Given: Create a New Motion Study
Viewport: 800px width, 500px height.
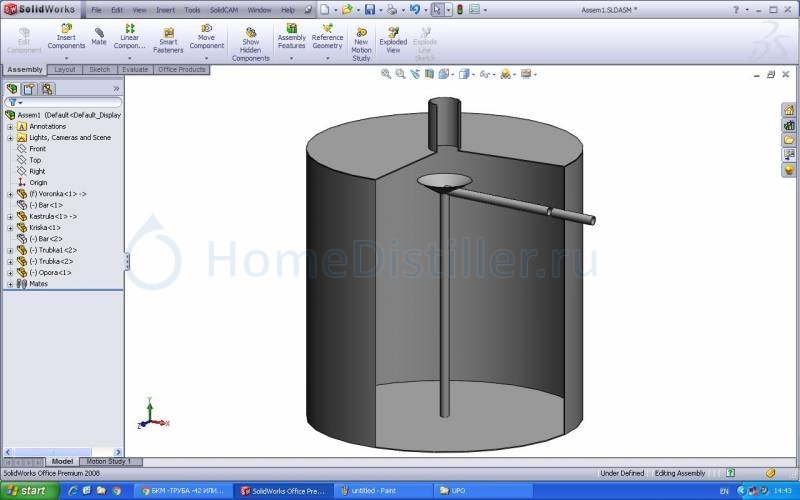Looking at the screenshot, I should tap(361, 45).
